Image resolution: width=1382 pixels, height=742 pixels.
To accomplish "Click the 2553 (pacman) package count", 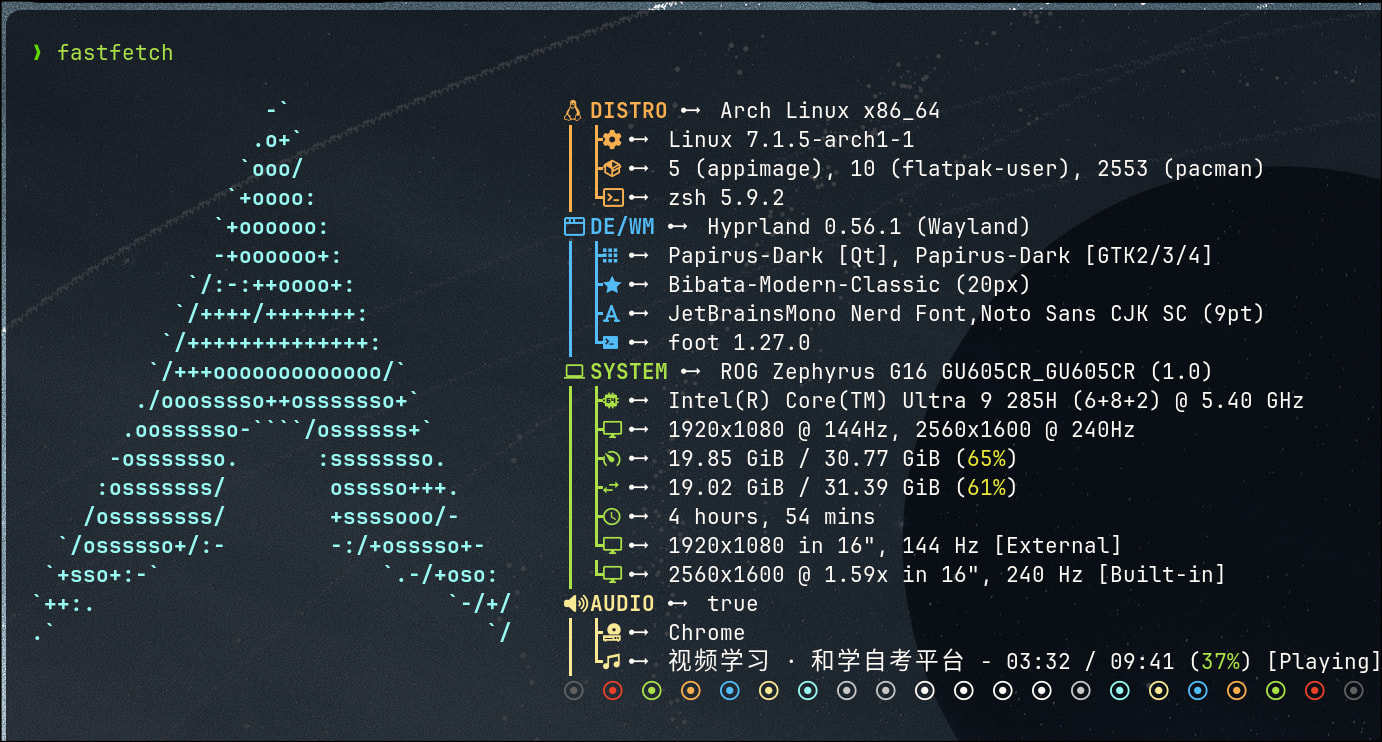I will point(1180,169).
